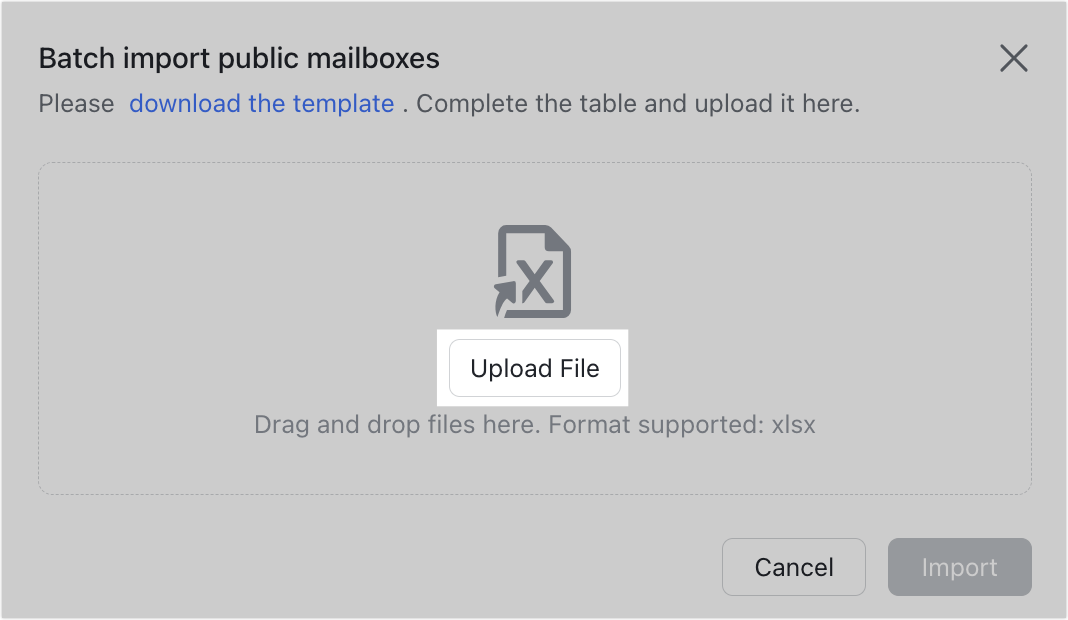
Task: Select the Excel file symbol in the upload area
Action: [534, 270]
